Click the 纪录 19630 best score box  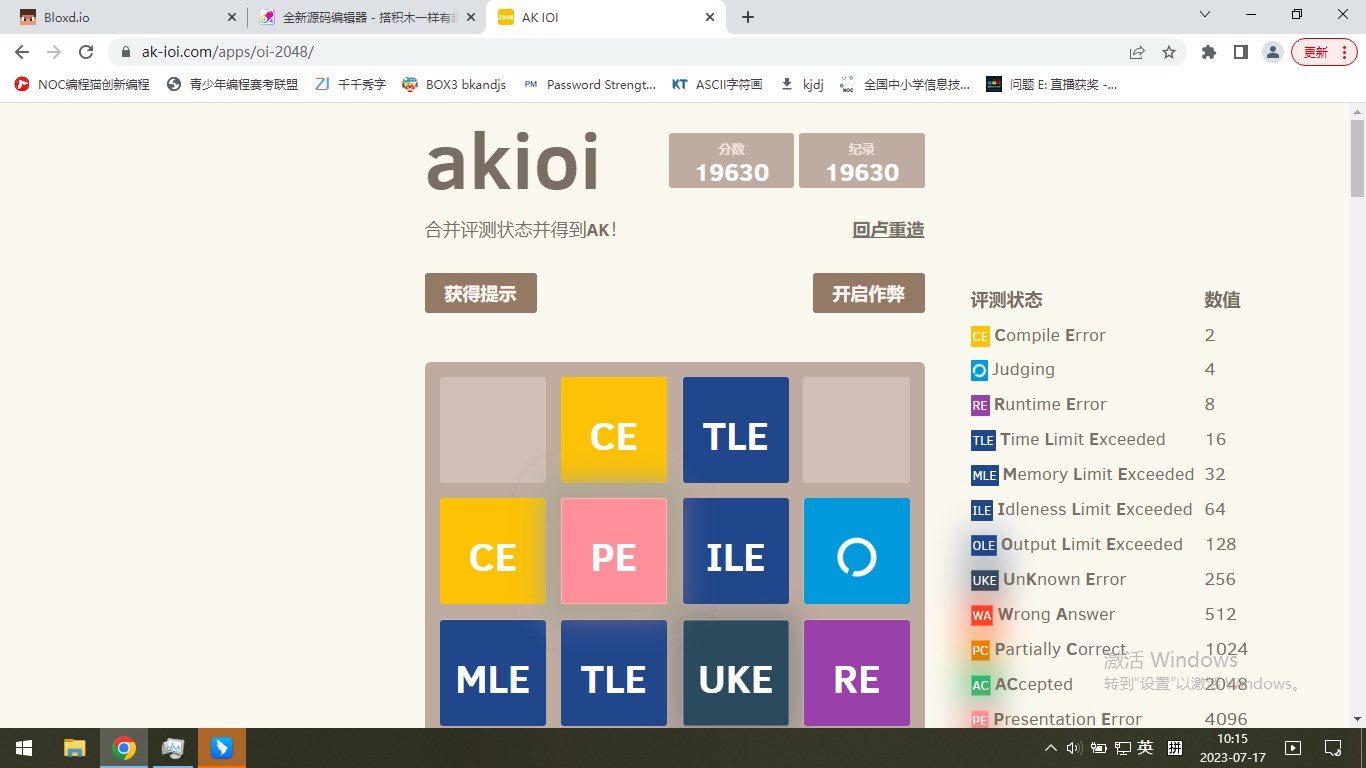pyautogui.click(x=862, y=161)
